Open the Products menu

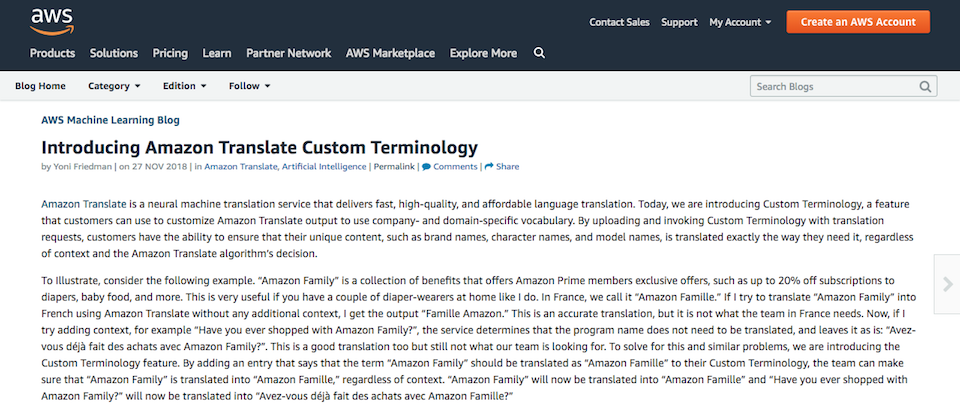click(x=53, y=53)
